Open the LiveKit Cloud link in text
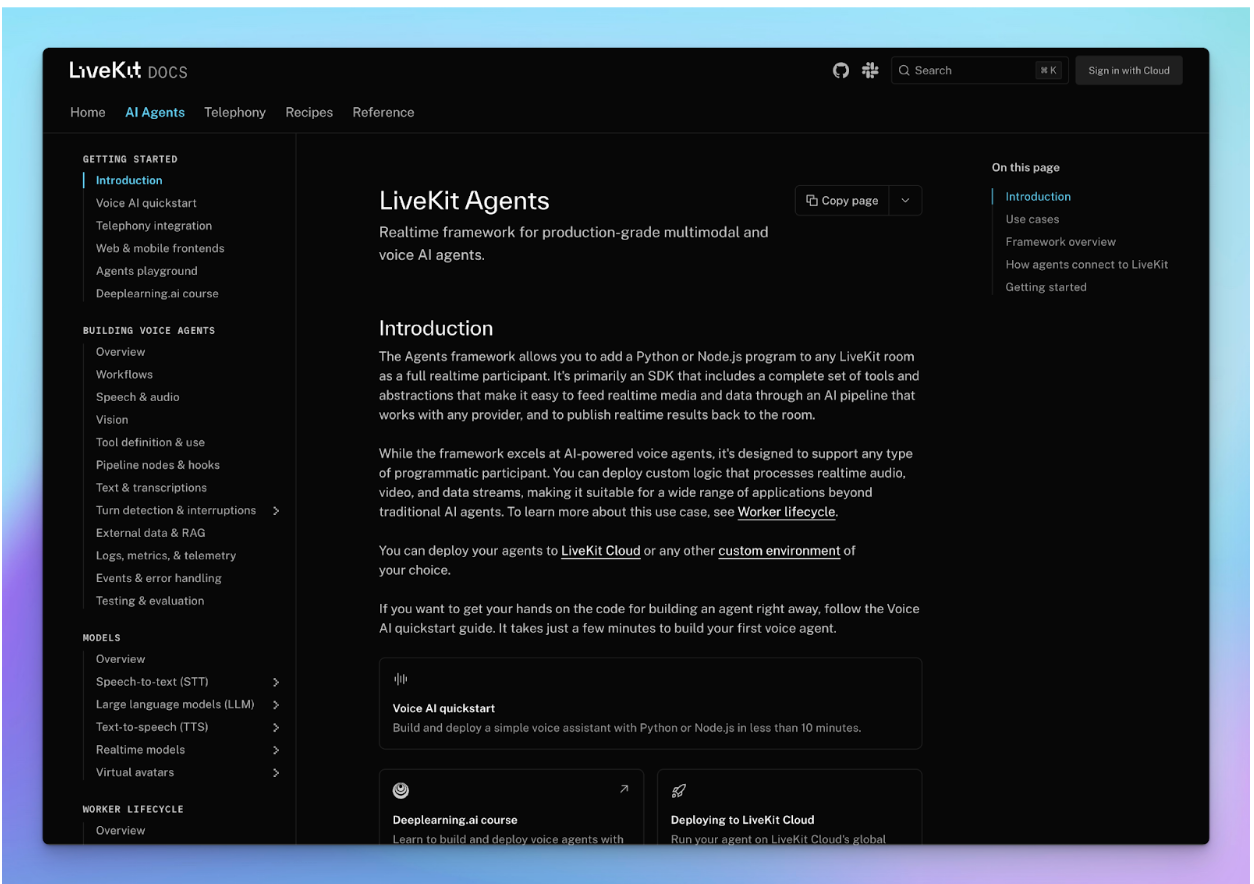Screen dimensions: 1254x884 point(600,550)
